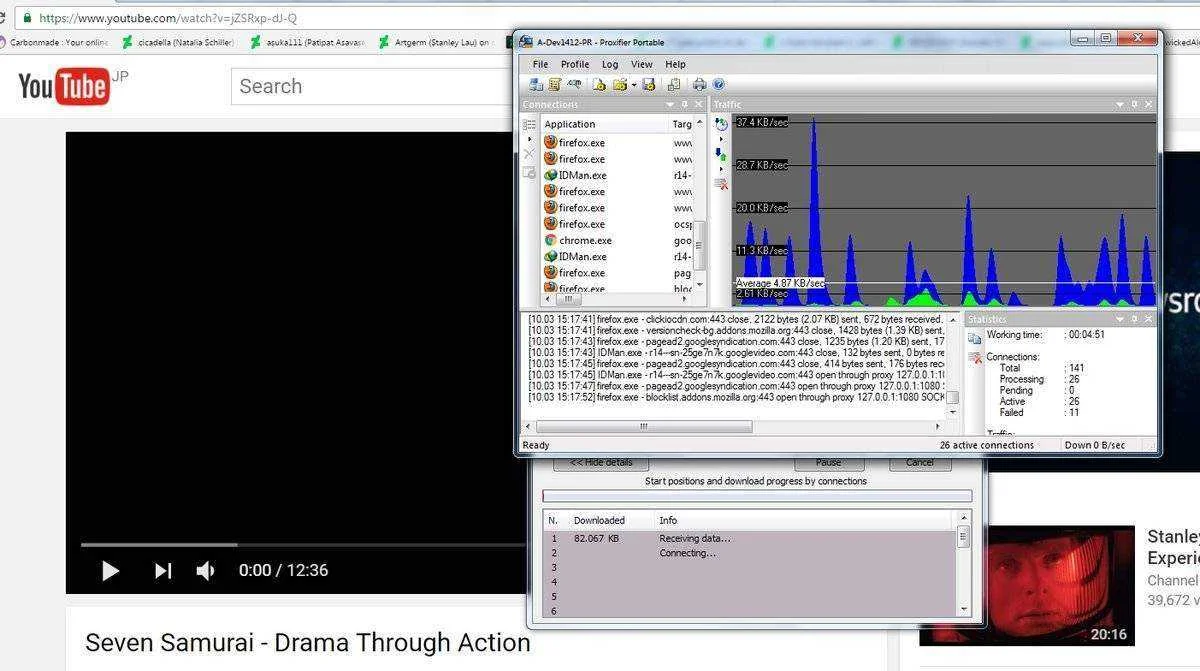Screen dimensions: 1200x671
Task: Click the clock icon in Traffic panel sidebar
Action: 721,123
